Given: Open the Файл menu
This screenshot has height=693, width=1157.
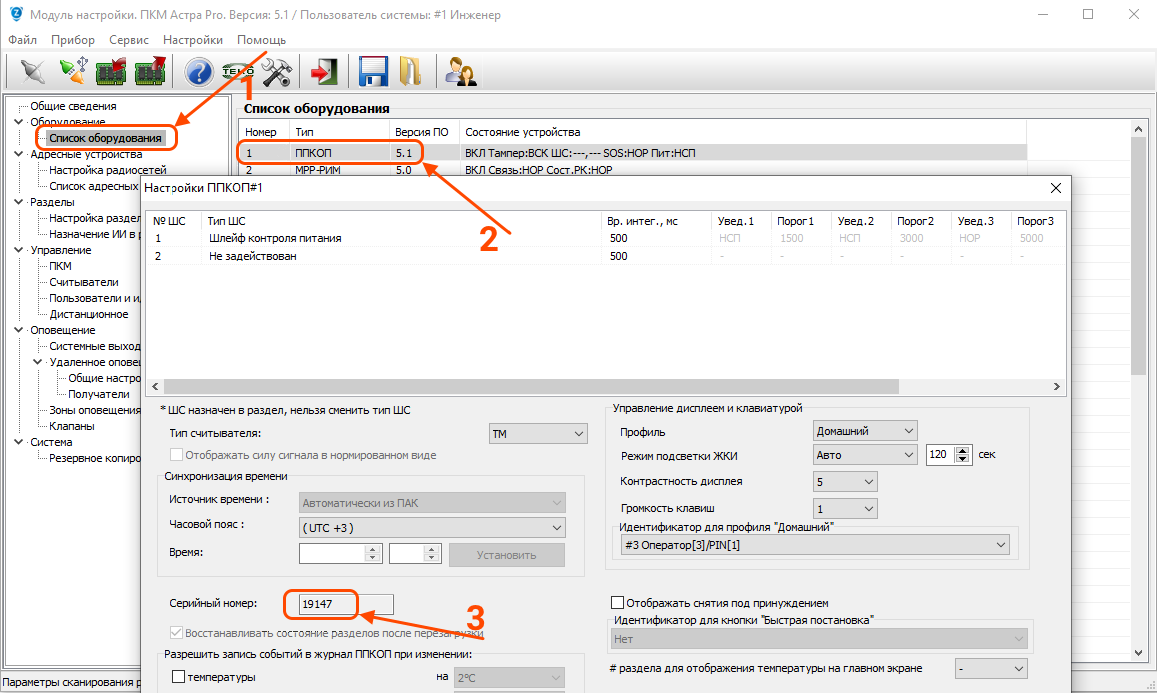Looking at the screenshot, I should [22, 40].
